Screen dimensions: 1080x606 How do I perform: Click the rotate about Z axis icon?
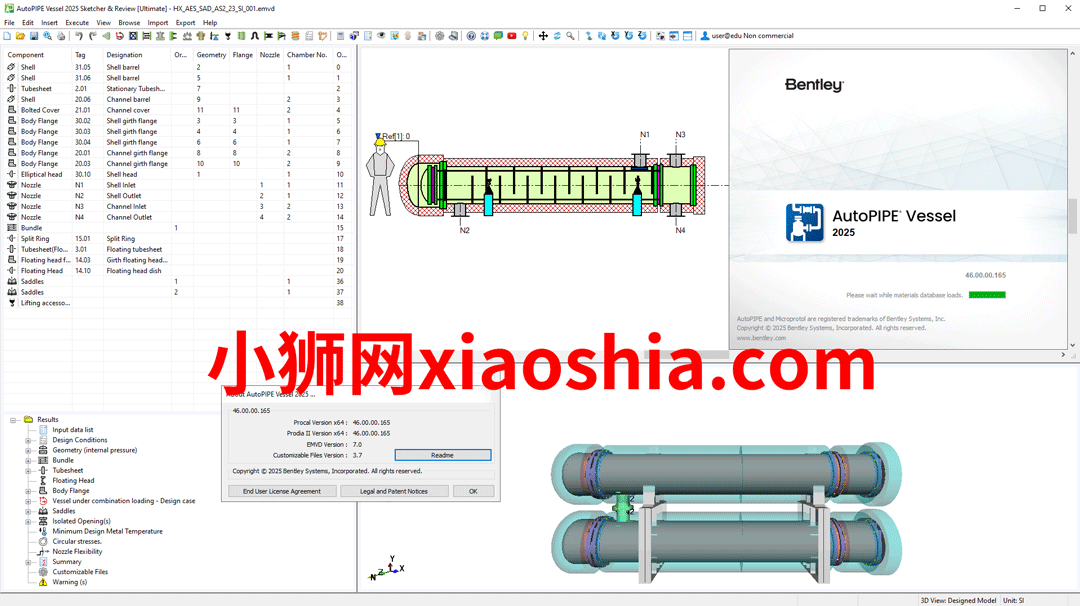(x=642, y=36)
